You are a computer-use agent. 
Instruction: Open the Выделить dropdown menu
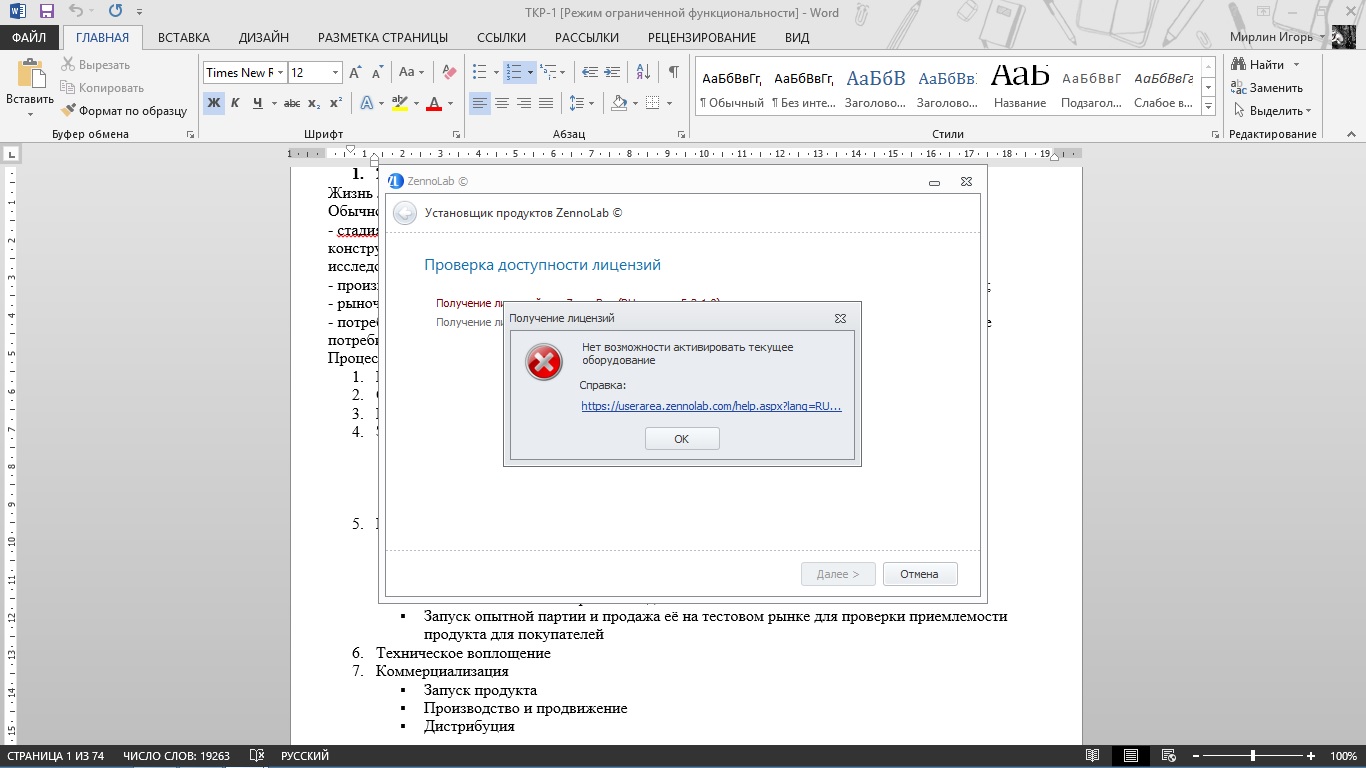click(x=1273, y=111)
